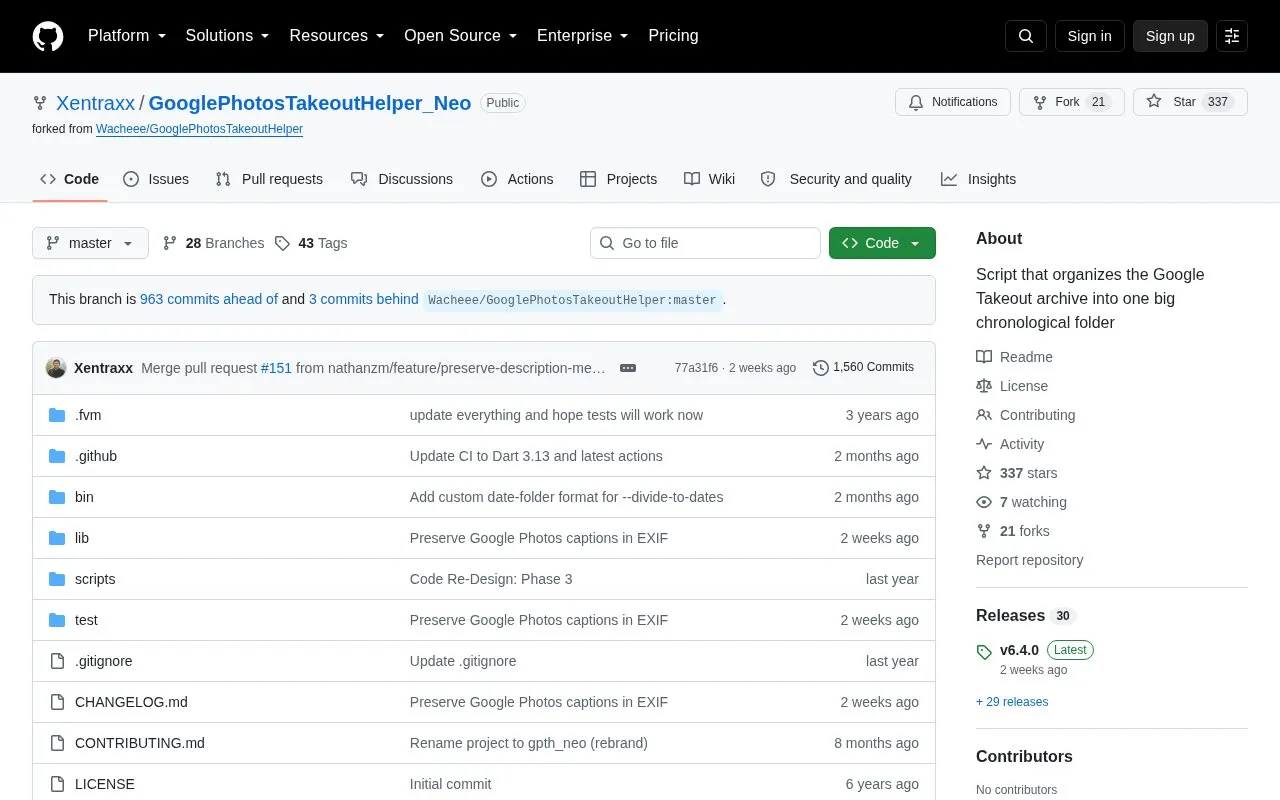The height and width of the screenshot is (800, 1280).
Task: Open pull request #151 link
Action: click(x=276, y=368)
